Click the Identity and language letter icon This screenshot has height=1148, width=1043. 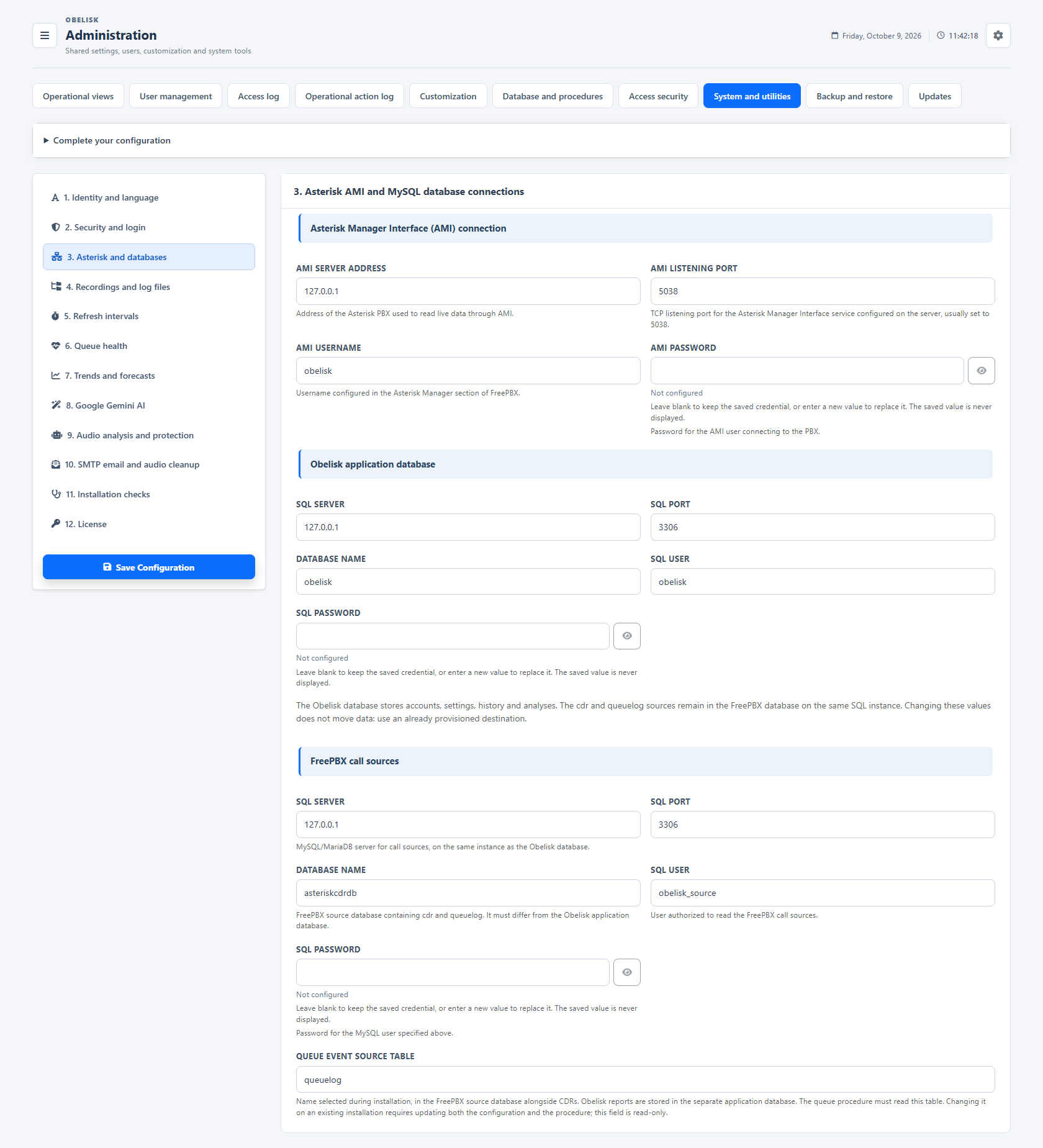[x=55, y=197]
